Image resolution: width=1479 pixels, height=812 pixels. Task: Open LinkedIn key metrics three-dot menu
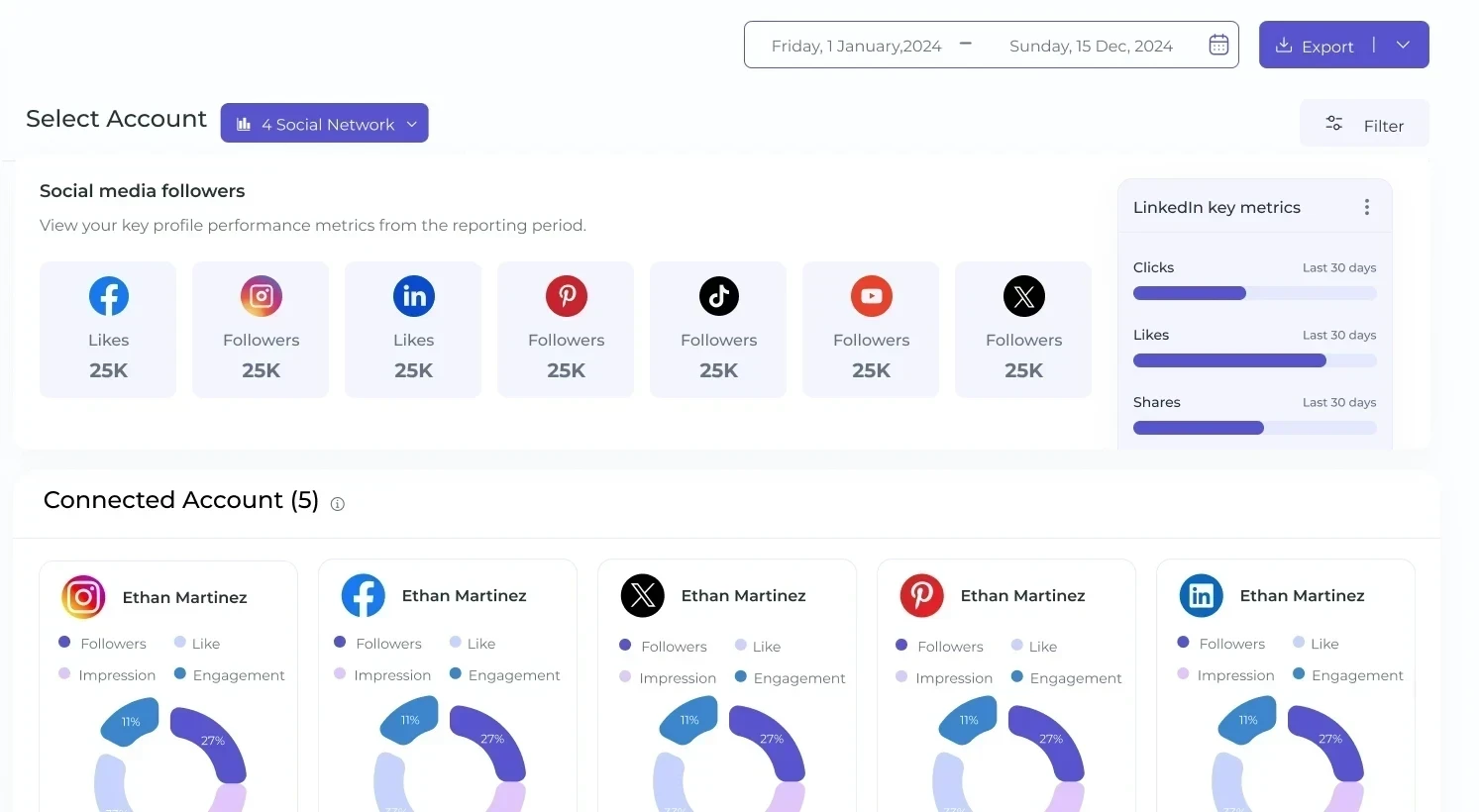point(1367,207)
